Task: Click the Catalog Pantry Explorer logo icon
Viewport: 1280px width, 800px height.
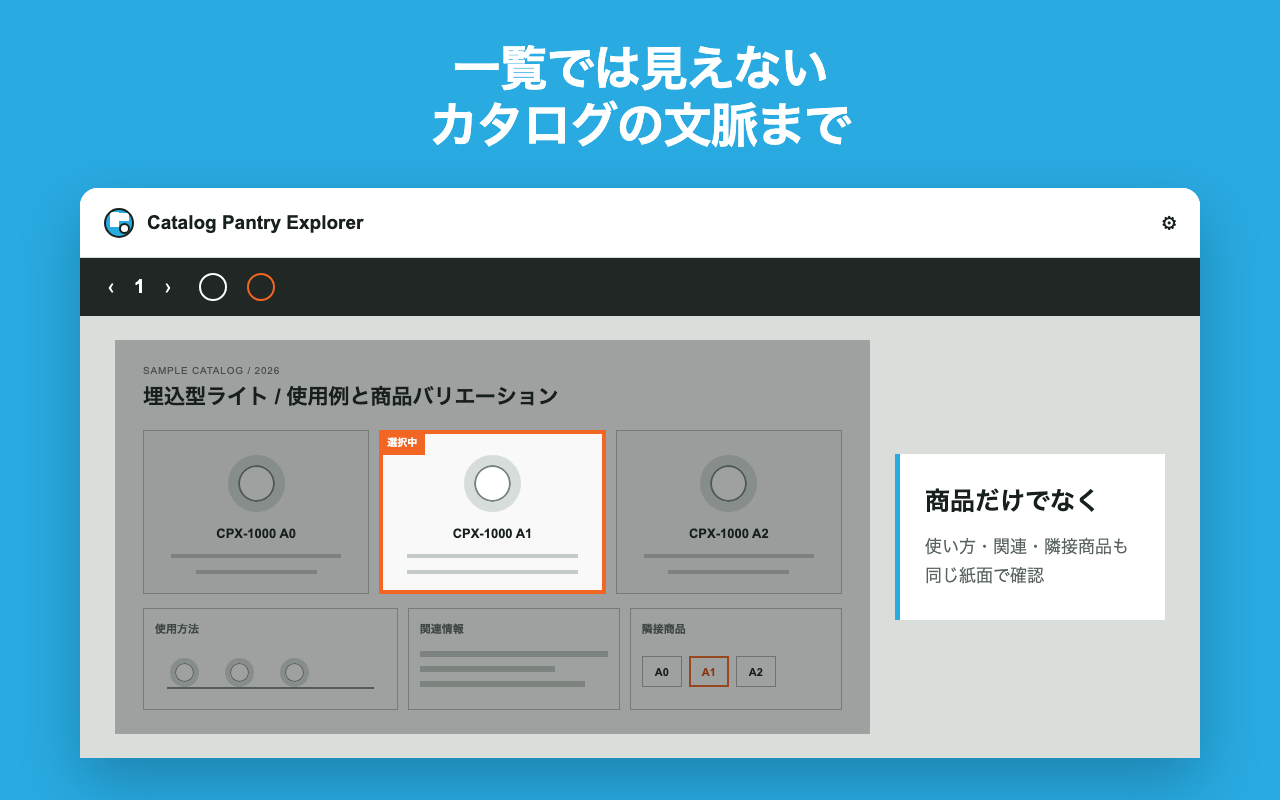Action: (119, 223)
